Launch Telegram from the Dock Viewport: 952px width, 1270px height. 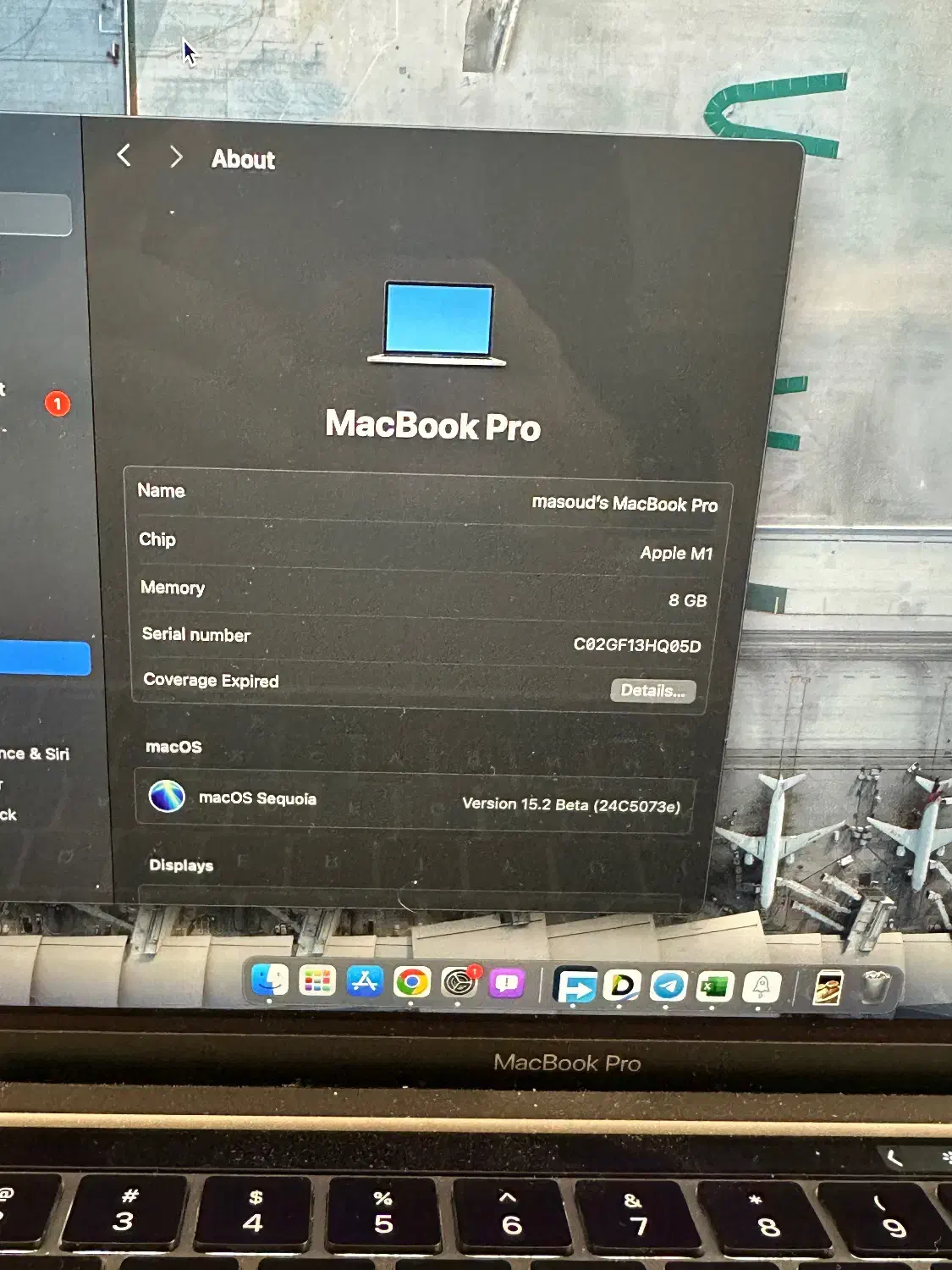tap(669, 986)
